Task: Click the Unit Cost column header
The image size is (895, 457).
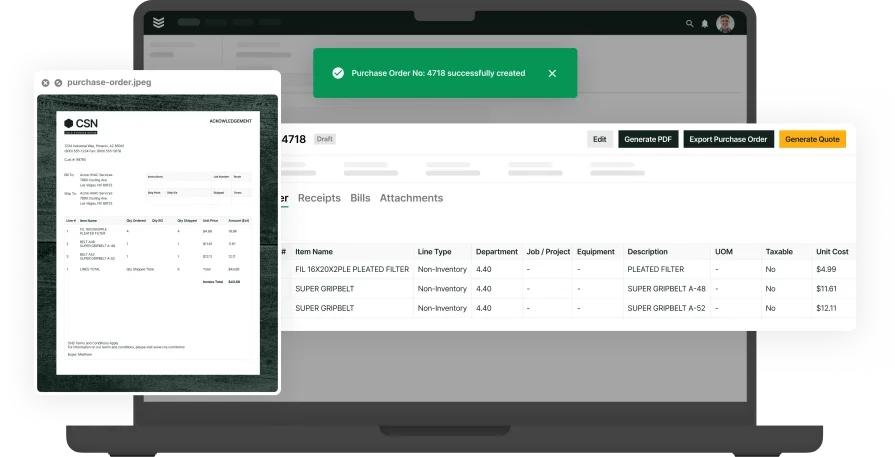Action: tap(832, 251)
